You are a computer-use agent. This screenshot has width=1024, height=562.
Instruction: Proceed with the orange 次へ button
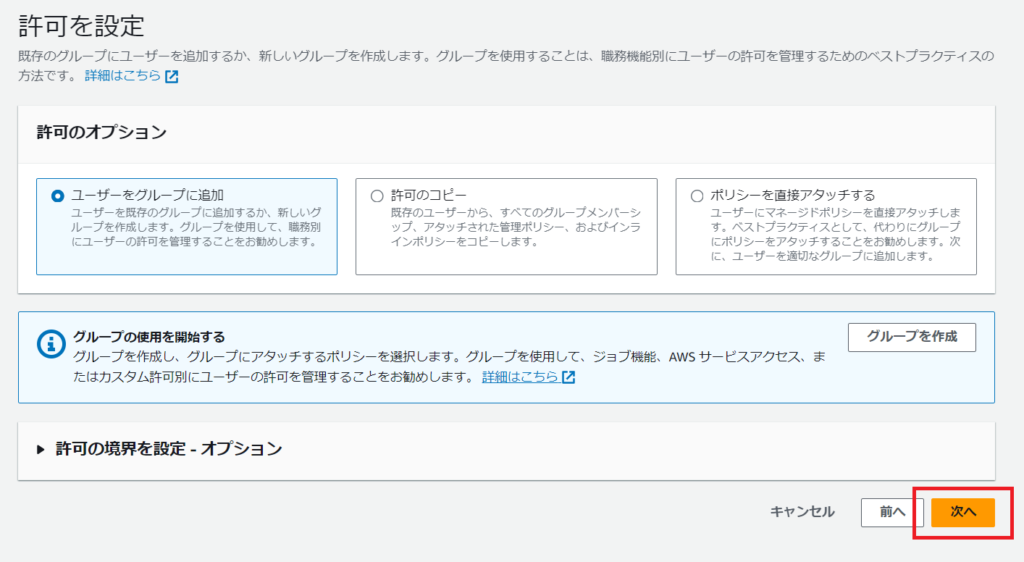963,512
